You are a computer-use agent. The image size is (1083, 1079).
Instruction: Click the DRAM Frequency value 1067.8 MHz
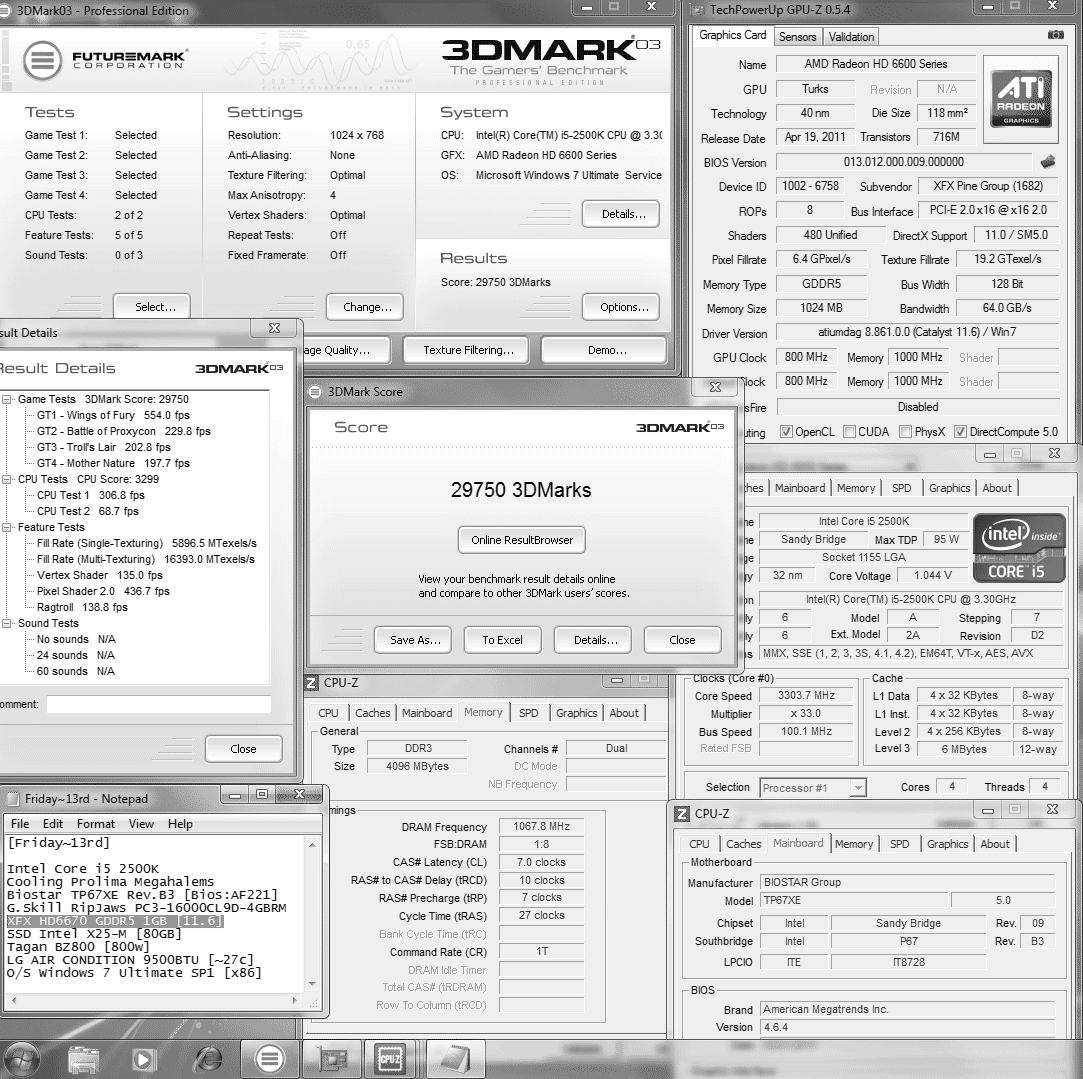click(542, 827)
